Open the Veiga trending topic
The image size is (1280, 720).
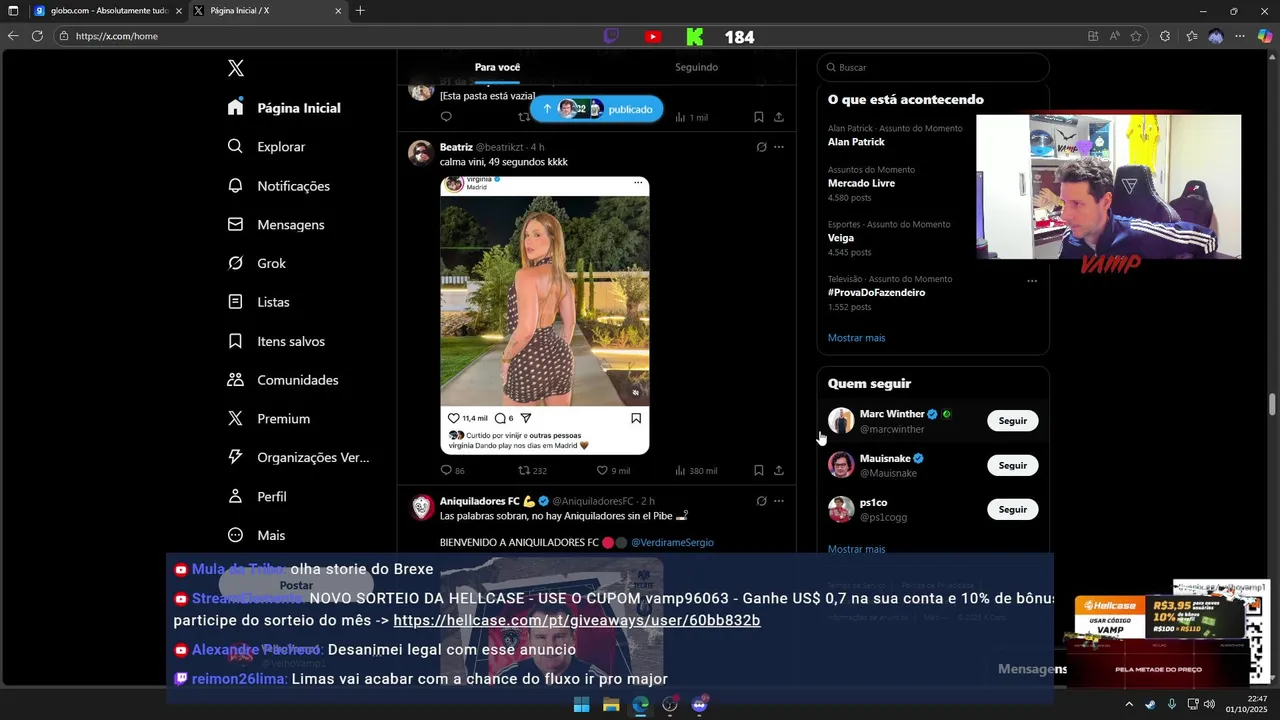tap(841, 238)
